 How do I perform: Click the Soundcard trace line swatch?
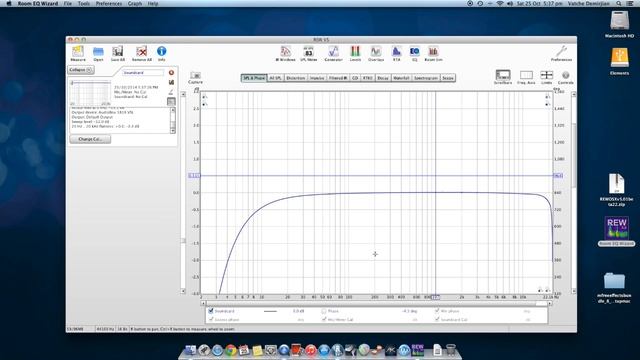[x=270, y=311]
